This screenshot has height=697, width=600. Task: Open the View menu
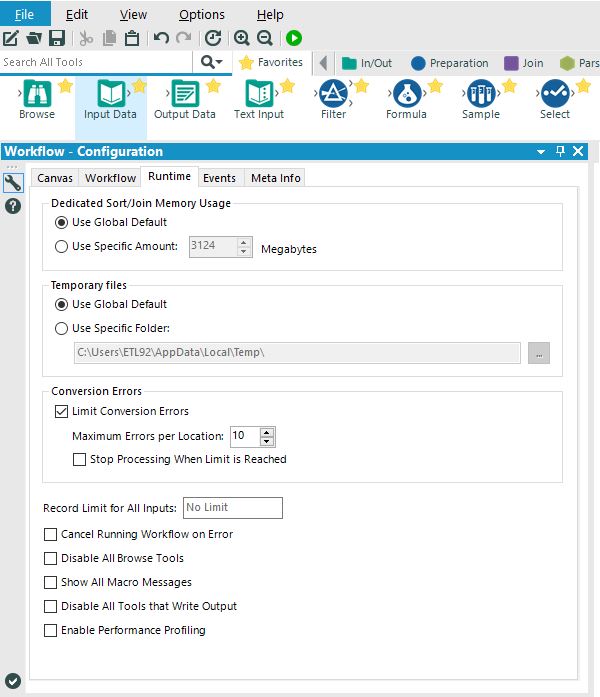tap(133, 14)
